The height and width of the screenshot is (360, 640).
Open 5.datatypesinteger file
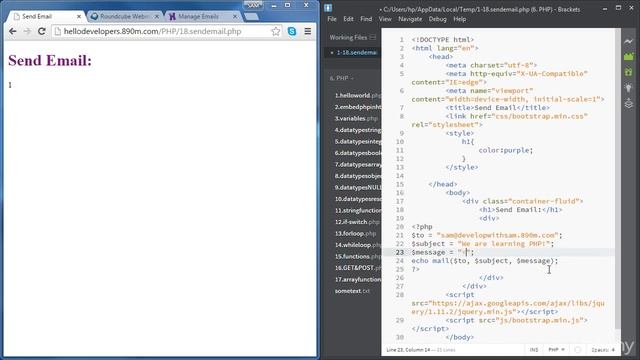click(x=358, y=142)
